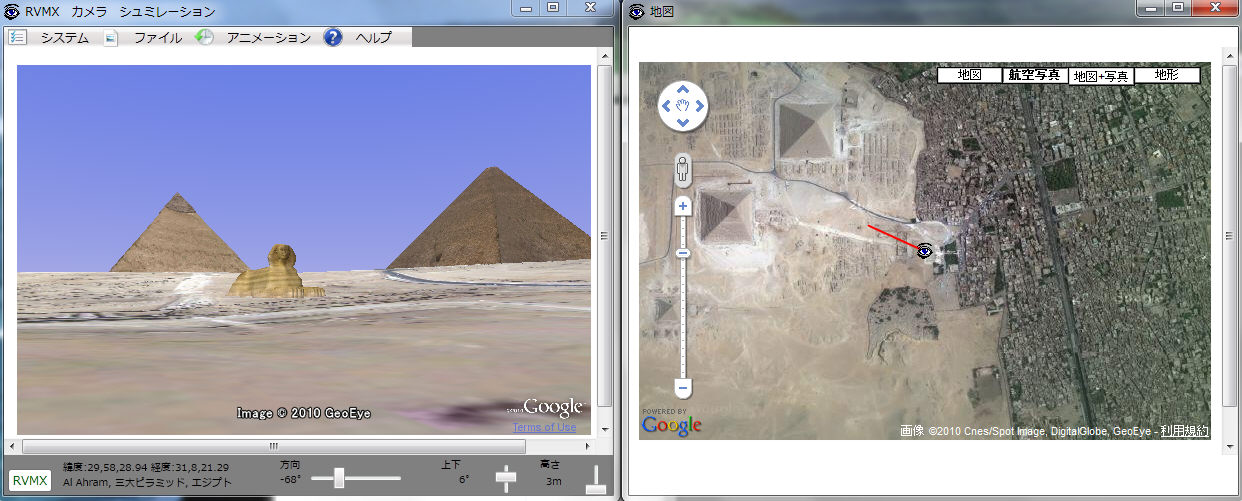The image size is (1242, 501).
Task: Switch map to 地図 view
Action: [x=969, y=75]
